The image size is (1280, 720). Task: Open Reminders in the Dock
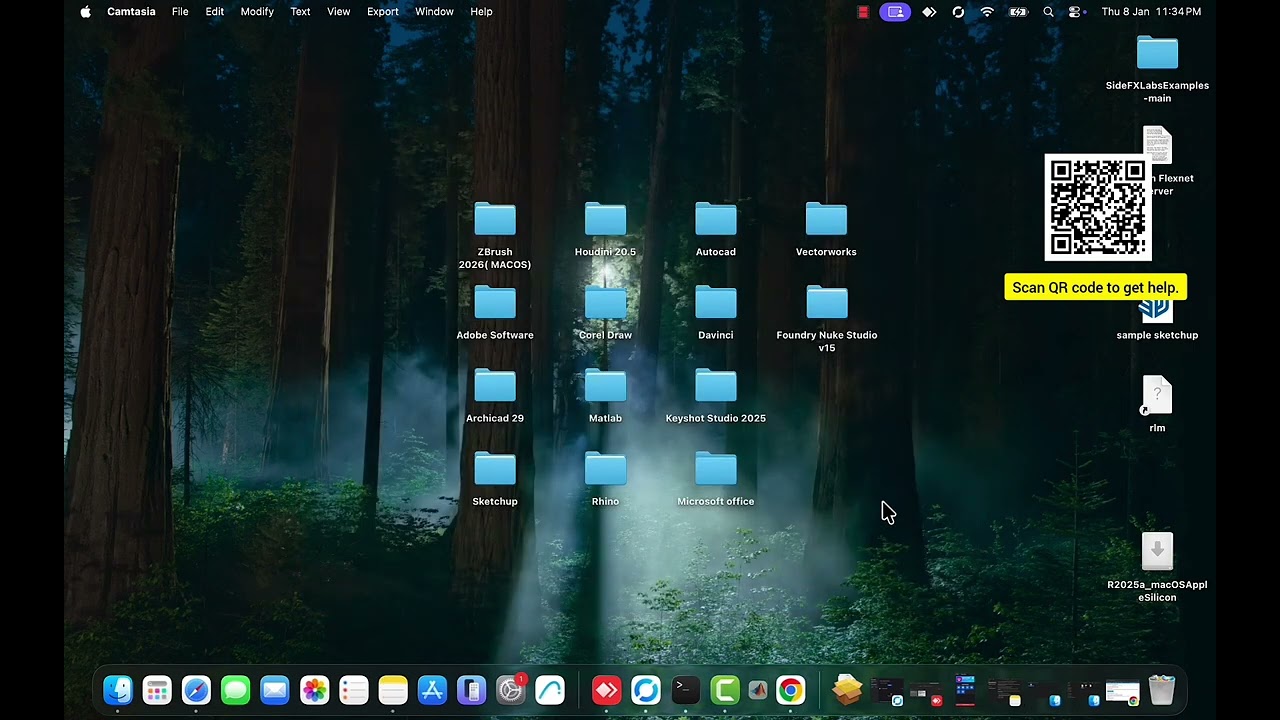pyautogui.click(x=354, y=690)
